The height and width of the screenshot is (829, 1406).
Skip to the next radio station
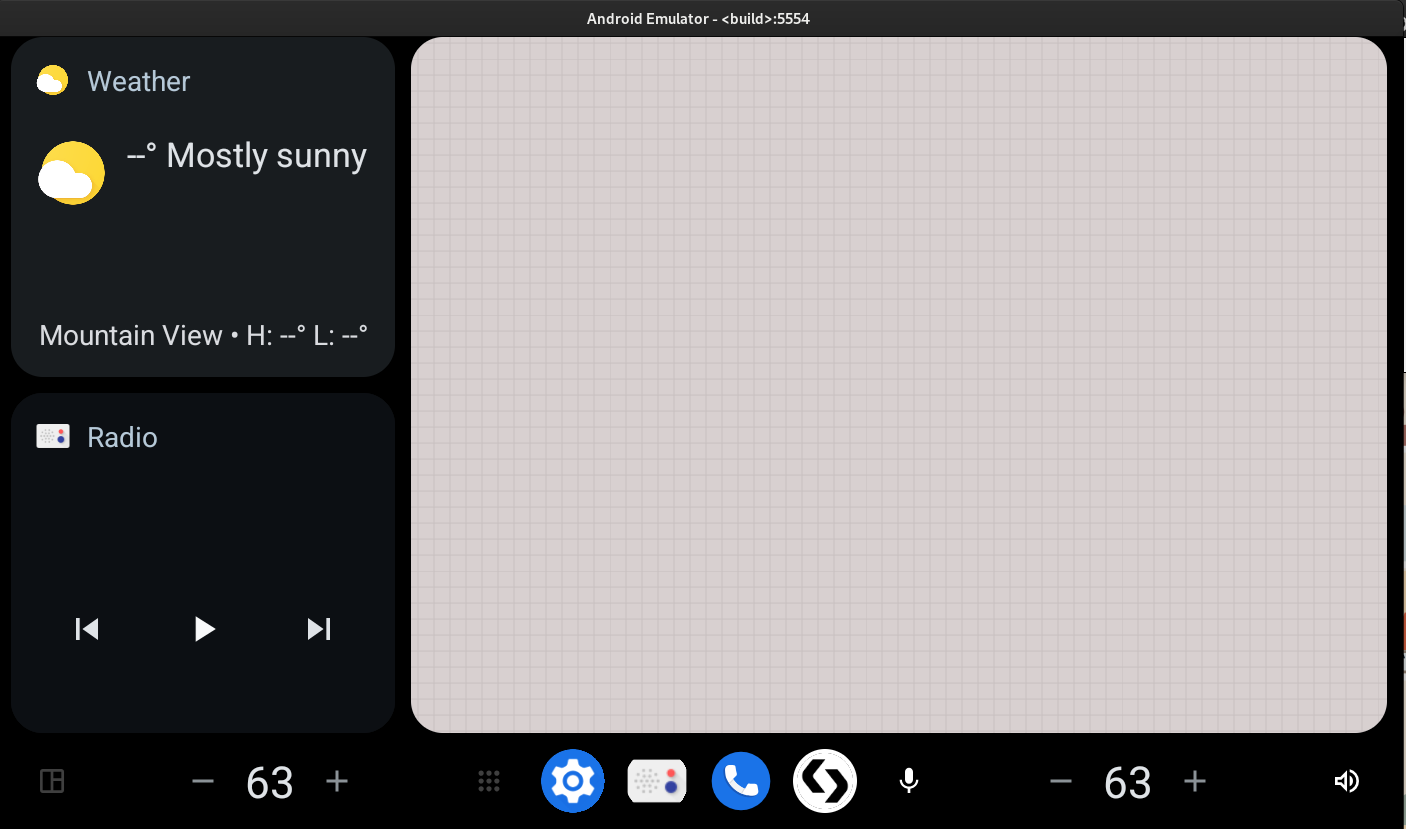[319, 629]
